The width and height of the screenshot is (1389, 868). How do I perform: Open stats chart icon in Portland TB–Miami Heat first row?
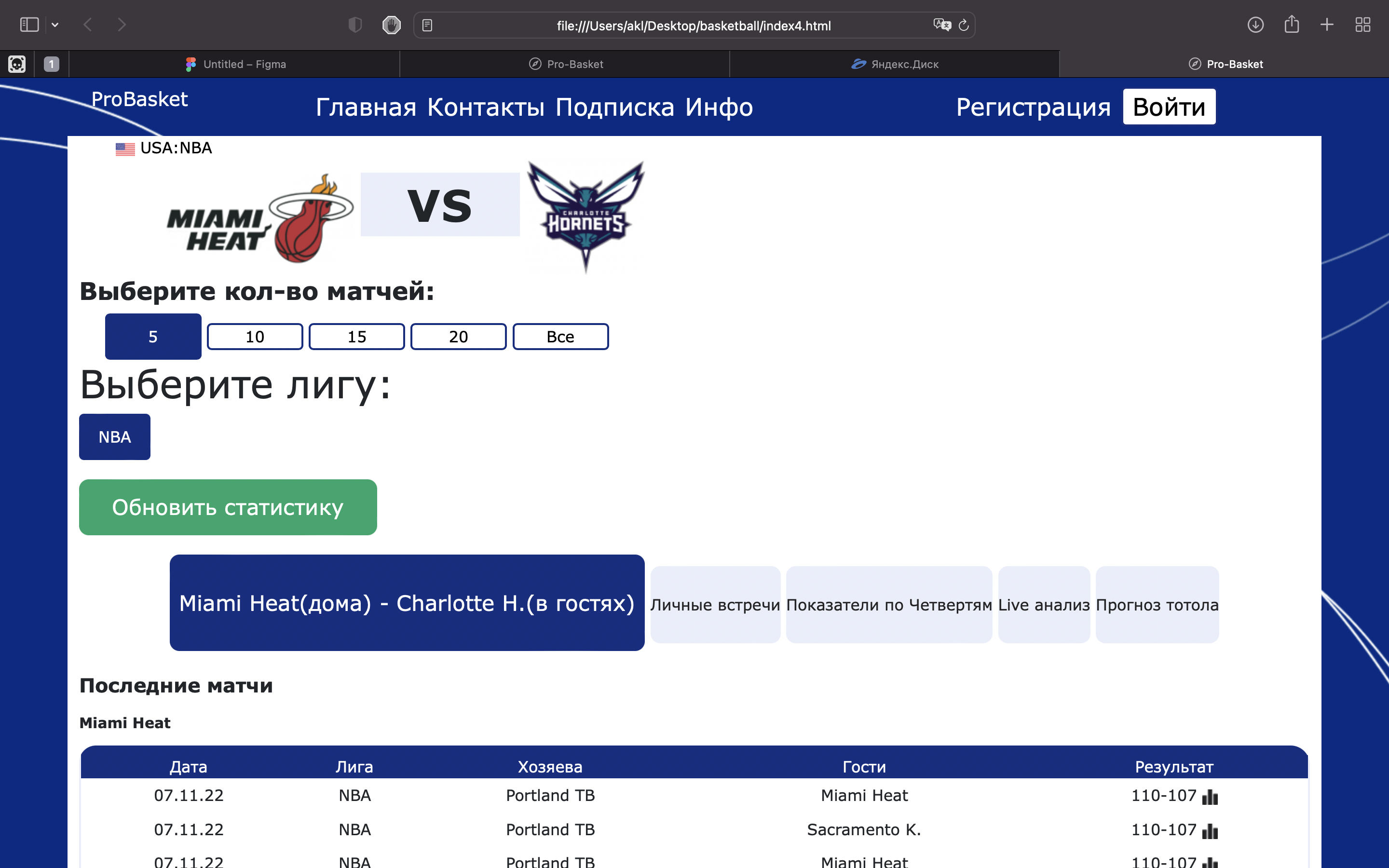point(1210,797)
